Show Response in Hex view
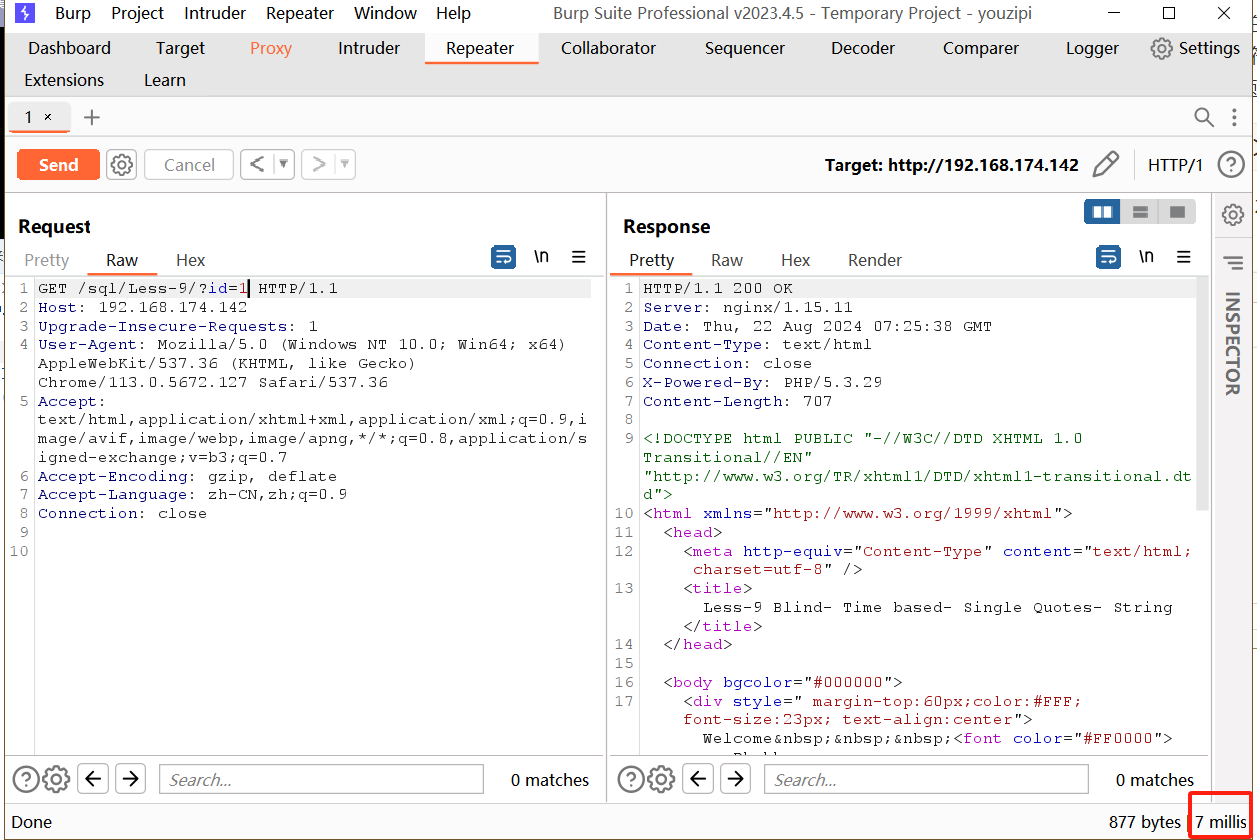 click(796, 260)
